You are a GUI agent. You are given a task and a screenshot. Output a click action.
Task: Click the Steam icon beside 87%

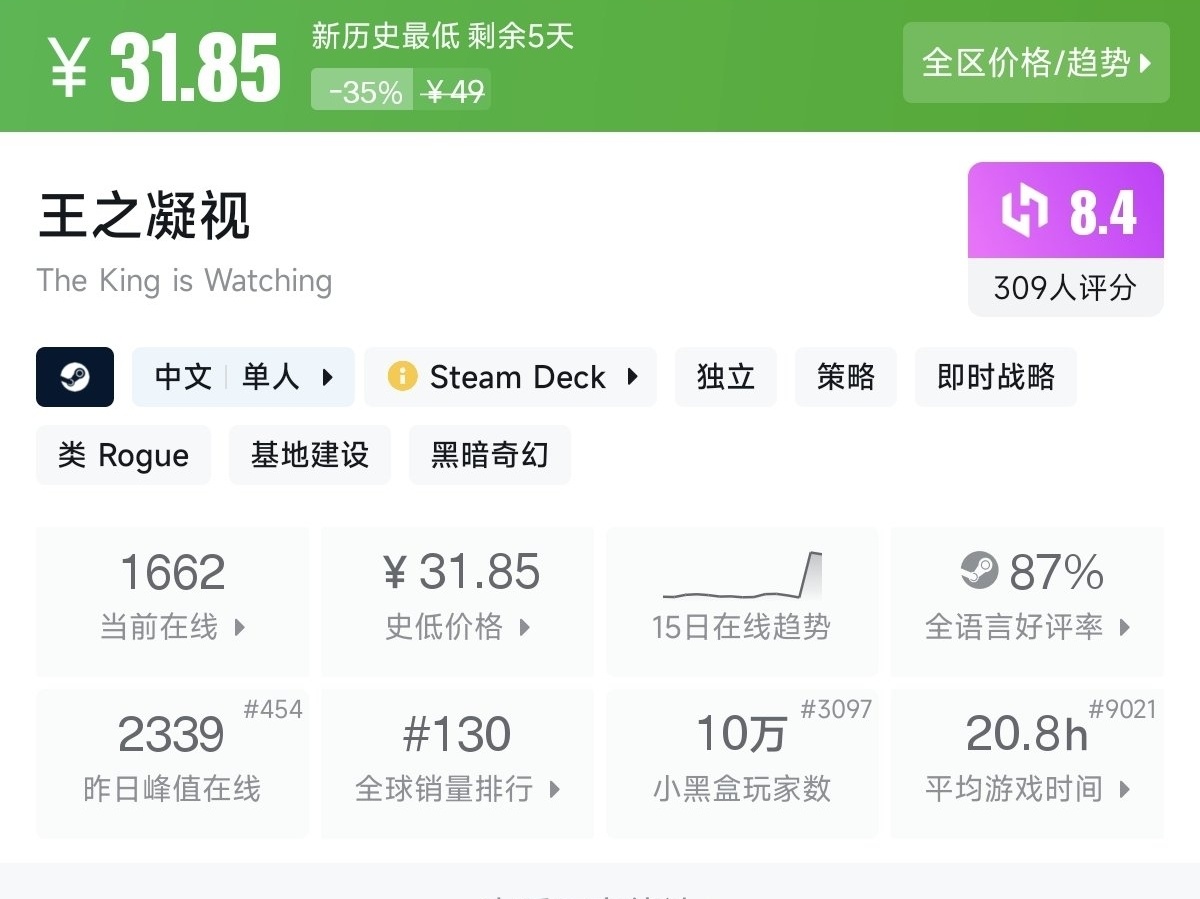[979, 572]
